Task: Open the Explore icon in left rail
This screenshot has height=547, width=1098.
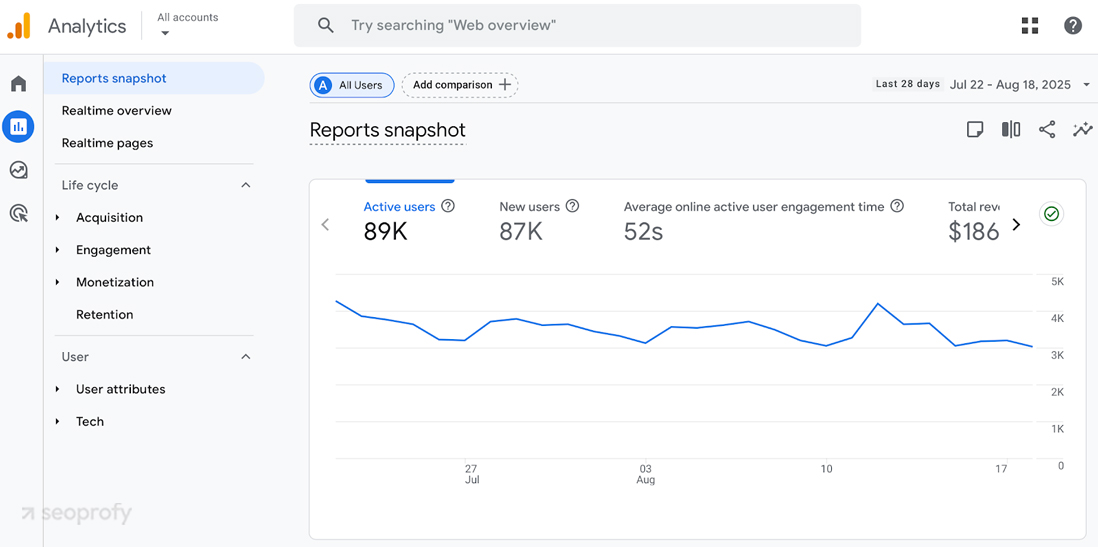Action: 18,170
